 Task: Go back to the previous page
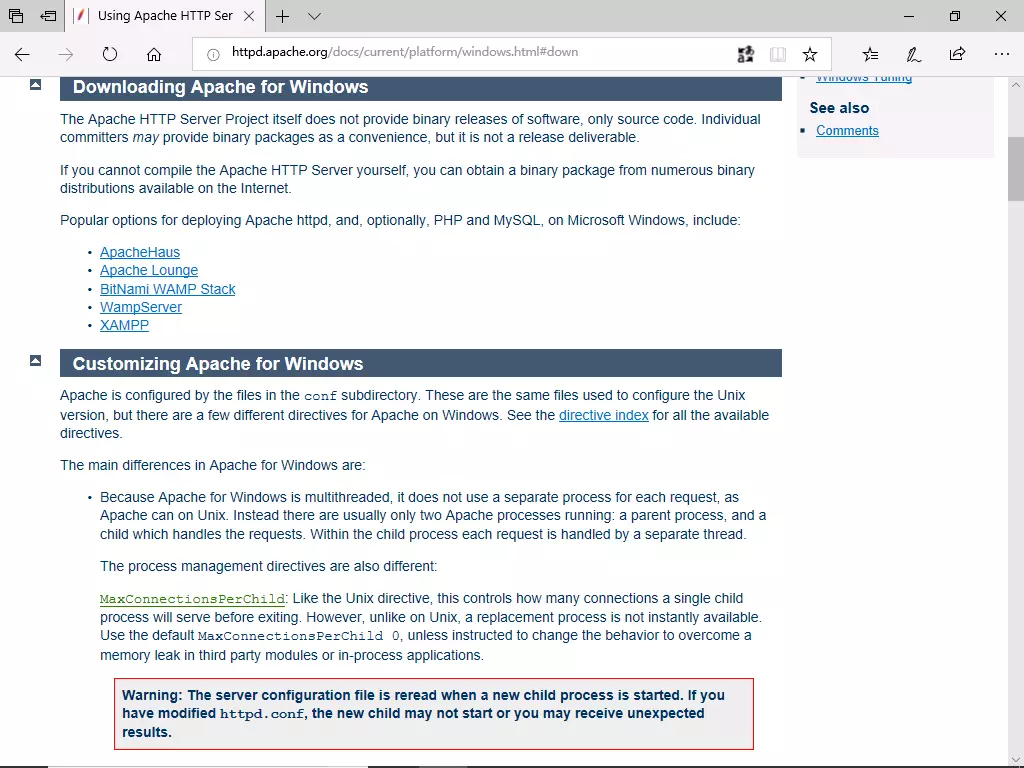[22, 54]
